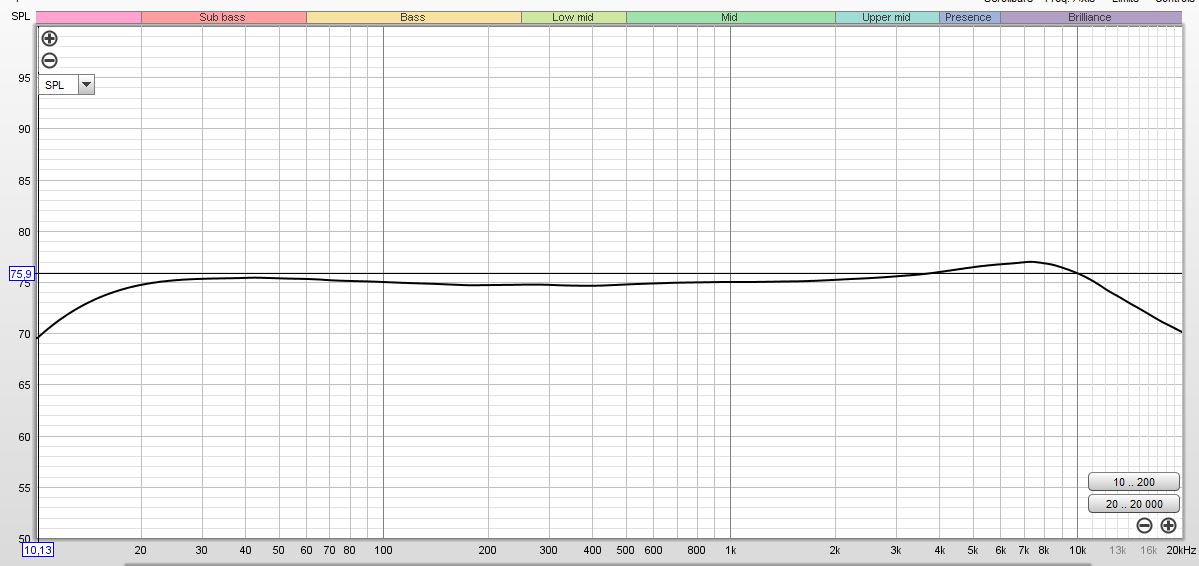
Task: Click the 90 dB axis label
Action: [24, 129]
